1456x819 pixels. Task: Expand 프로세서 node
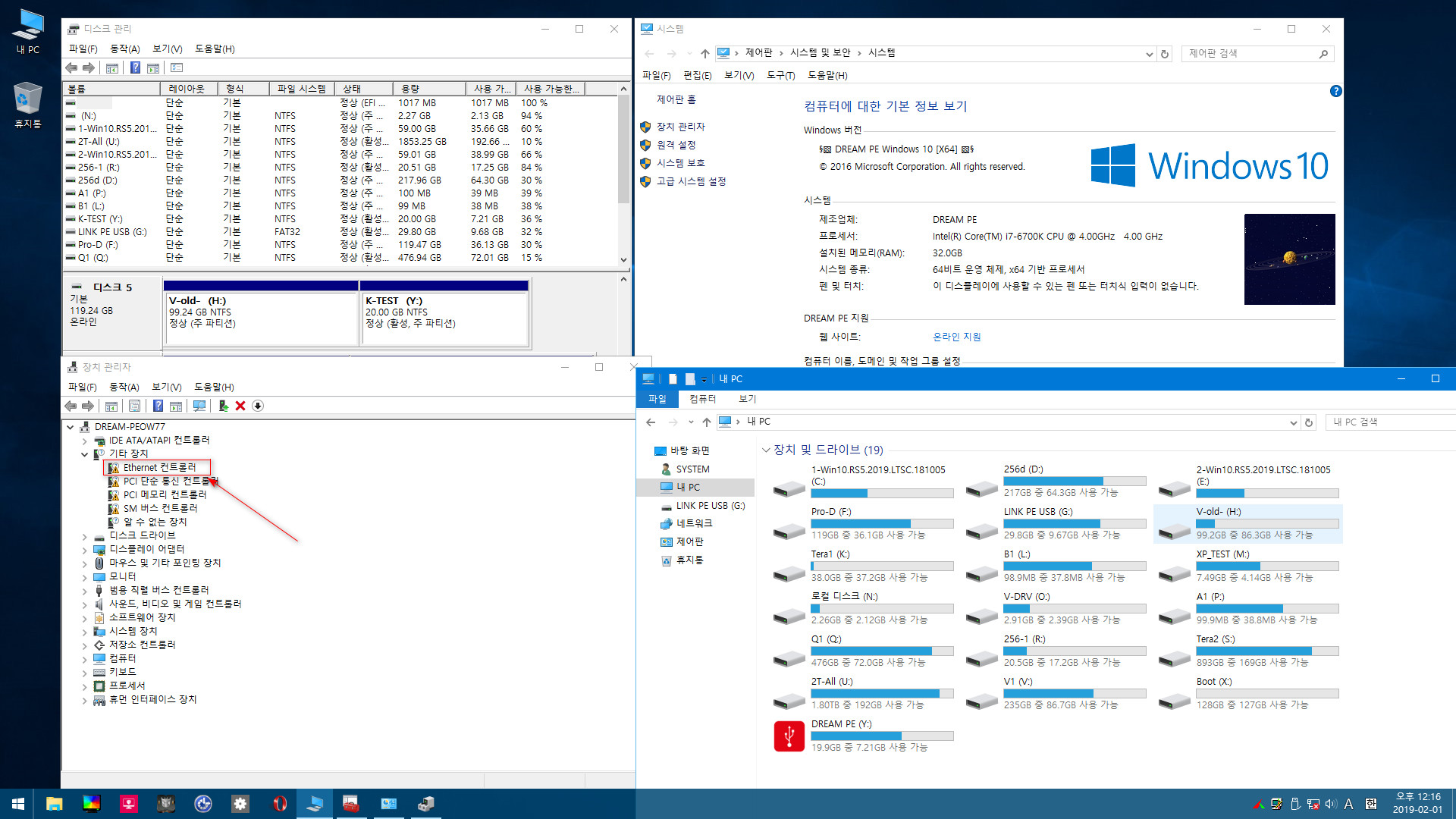pos(85,686)
